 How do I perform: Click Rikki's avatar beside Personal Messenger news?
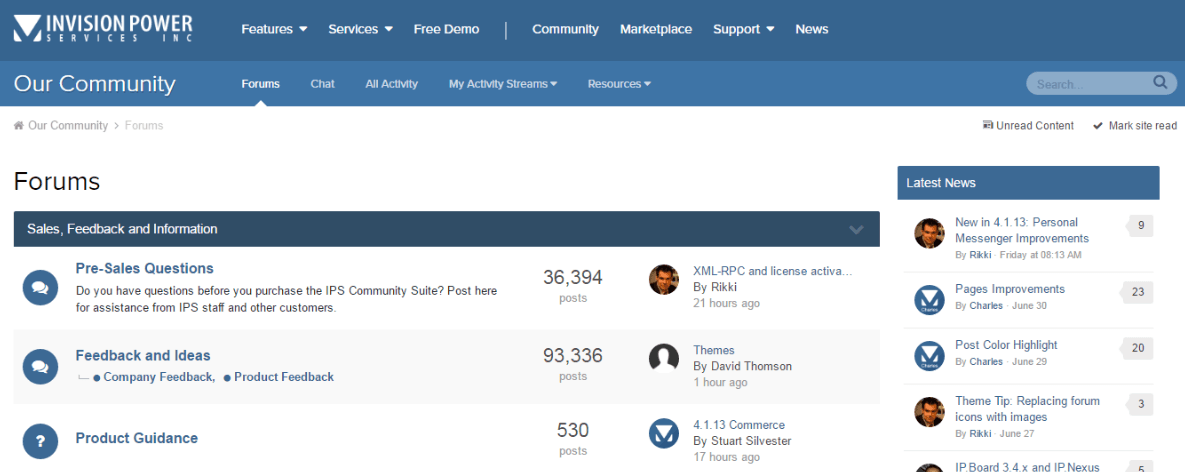point(929,233)
